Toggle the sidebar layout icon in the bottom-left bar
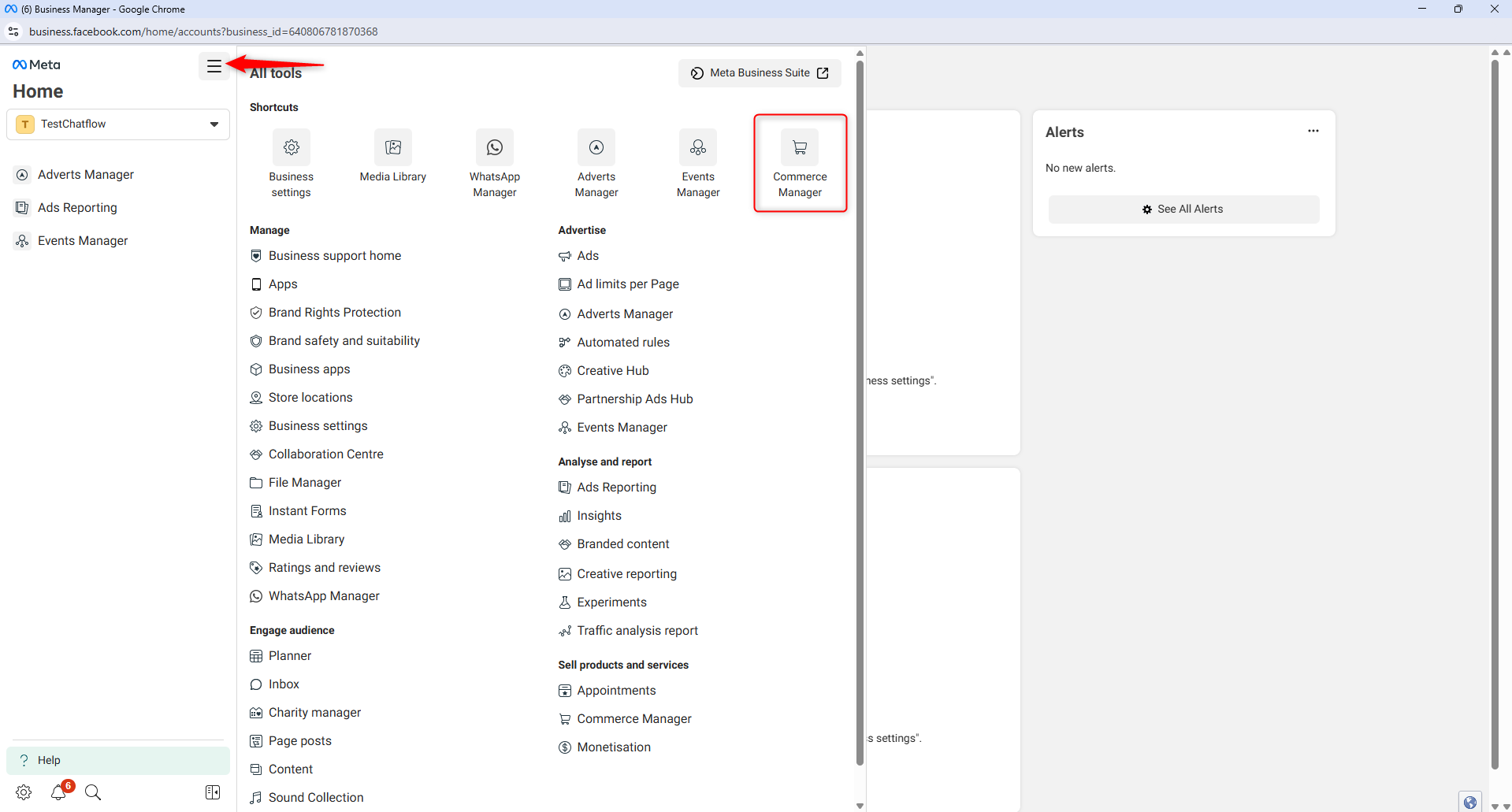 [213, 792]
